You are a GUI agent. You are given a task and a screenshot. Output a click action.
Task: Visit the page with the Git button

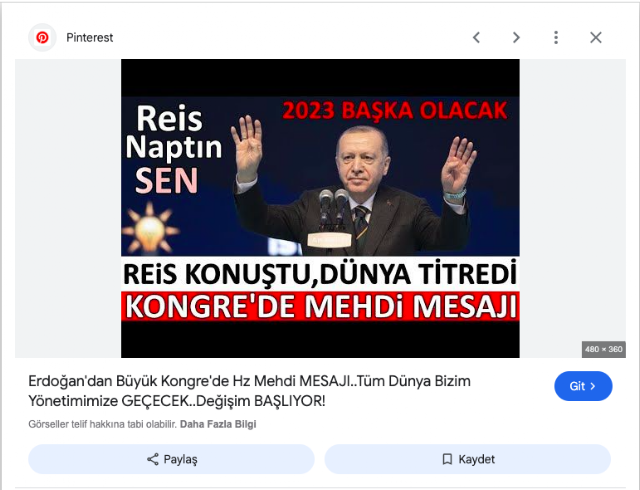583,386
